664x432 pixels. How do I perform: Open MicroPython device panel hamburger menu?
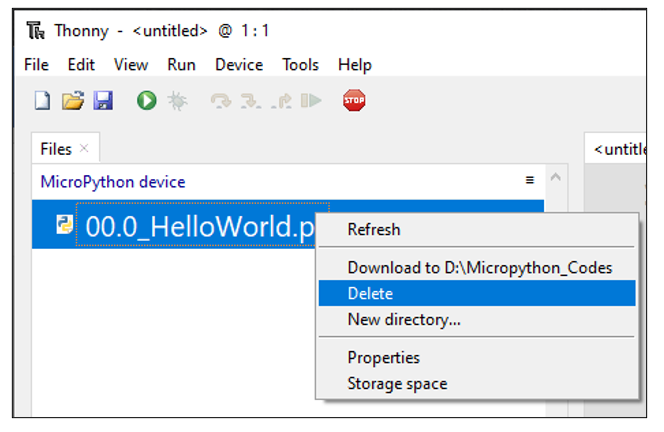(x=529, y=180)
